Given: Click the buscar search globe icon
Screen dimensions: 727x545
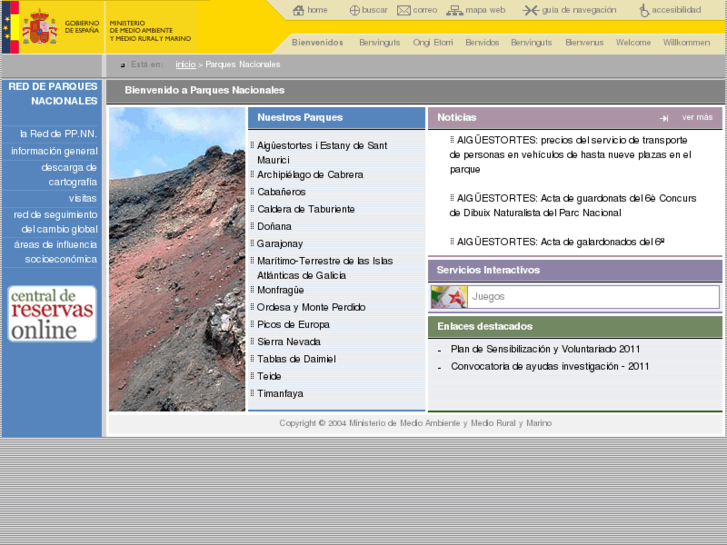Looking at the screenshot, I should point(354,10).
